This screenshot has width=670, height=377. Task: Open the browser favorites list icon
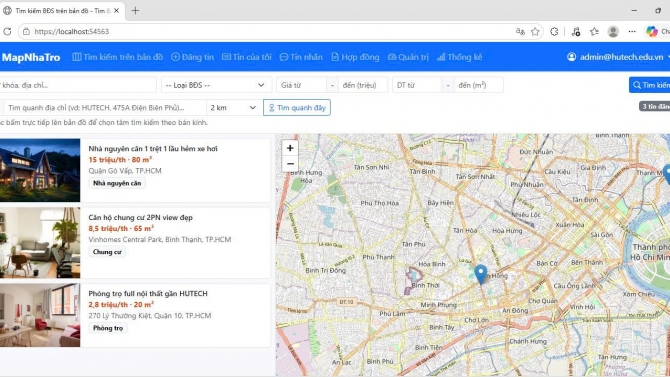[594, 31]
